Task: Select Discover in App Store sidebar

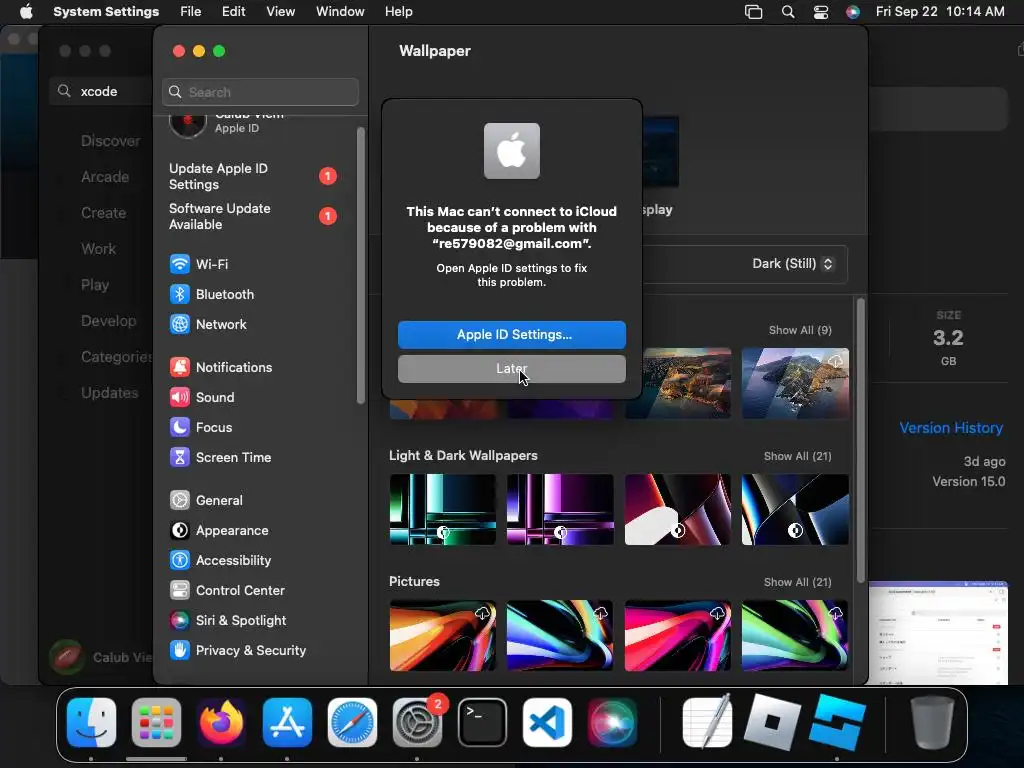Action: point(110,141)
